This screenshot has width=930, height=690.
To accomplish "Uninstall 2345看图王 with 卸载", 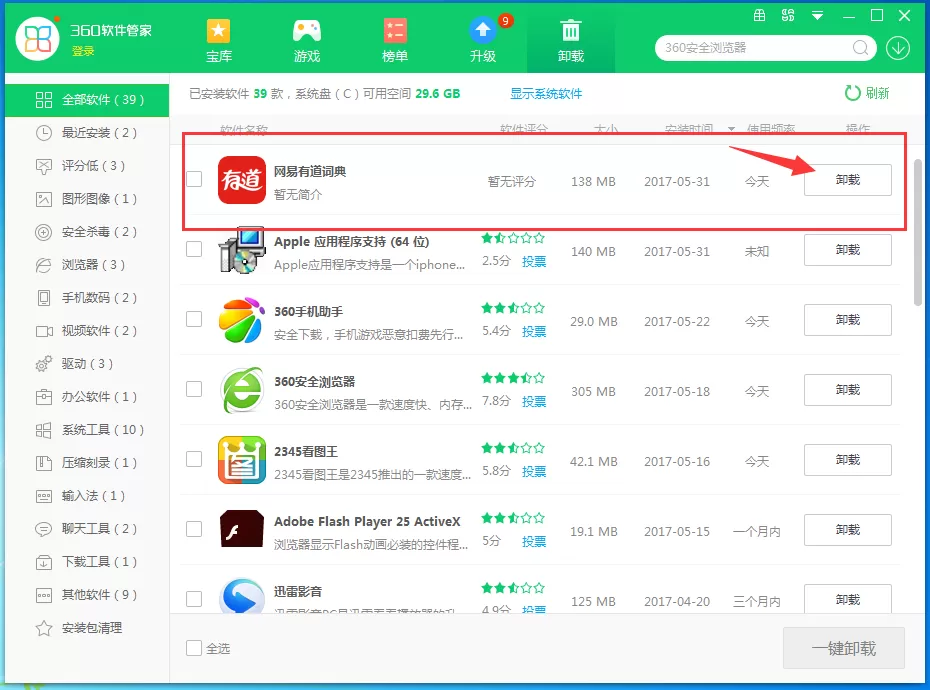I will [848, 460].
